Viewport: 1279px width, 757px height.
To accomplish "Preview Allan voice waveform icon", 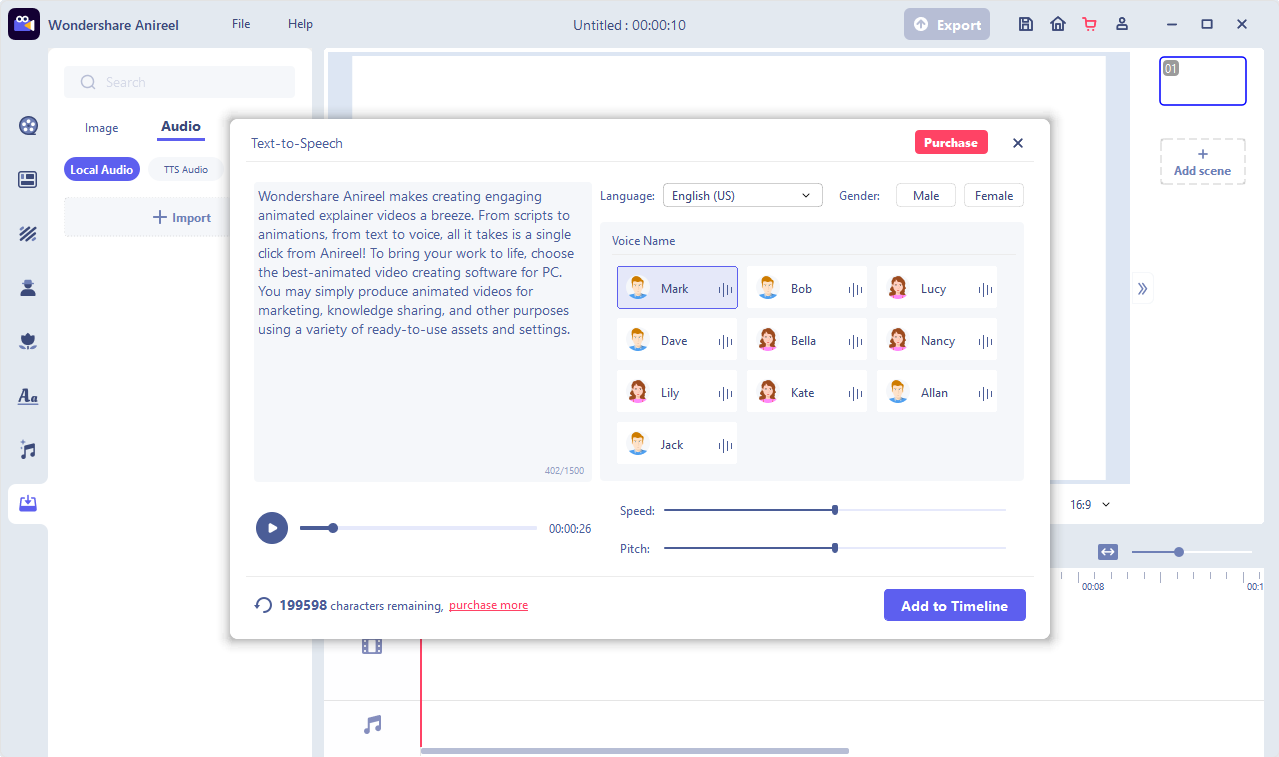I will (985, 393).
